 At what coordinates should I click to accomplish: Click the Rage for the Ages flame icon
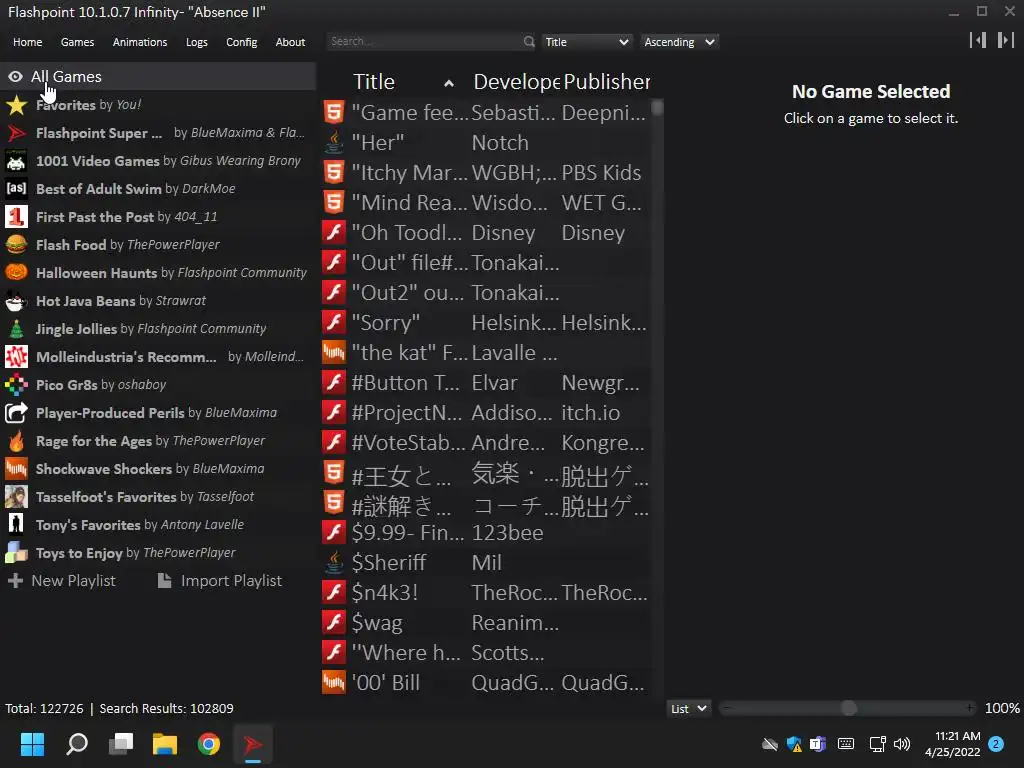[x=16, y=441]
